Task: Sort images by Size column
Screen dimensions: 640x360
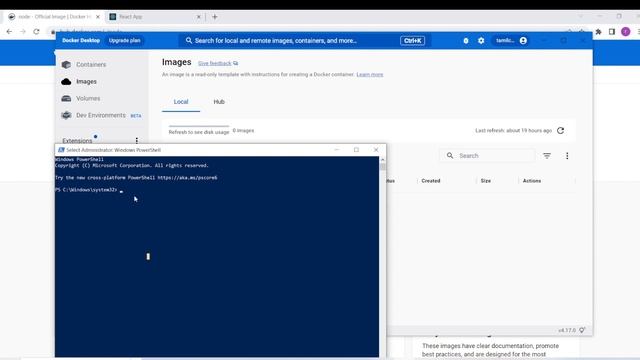Action: 486,181
